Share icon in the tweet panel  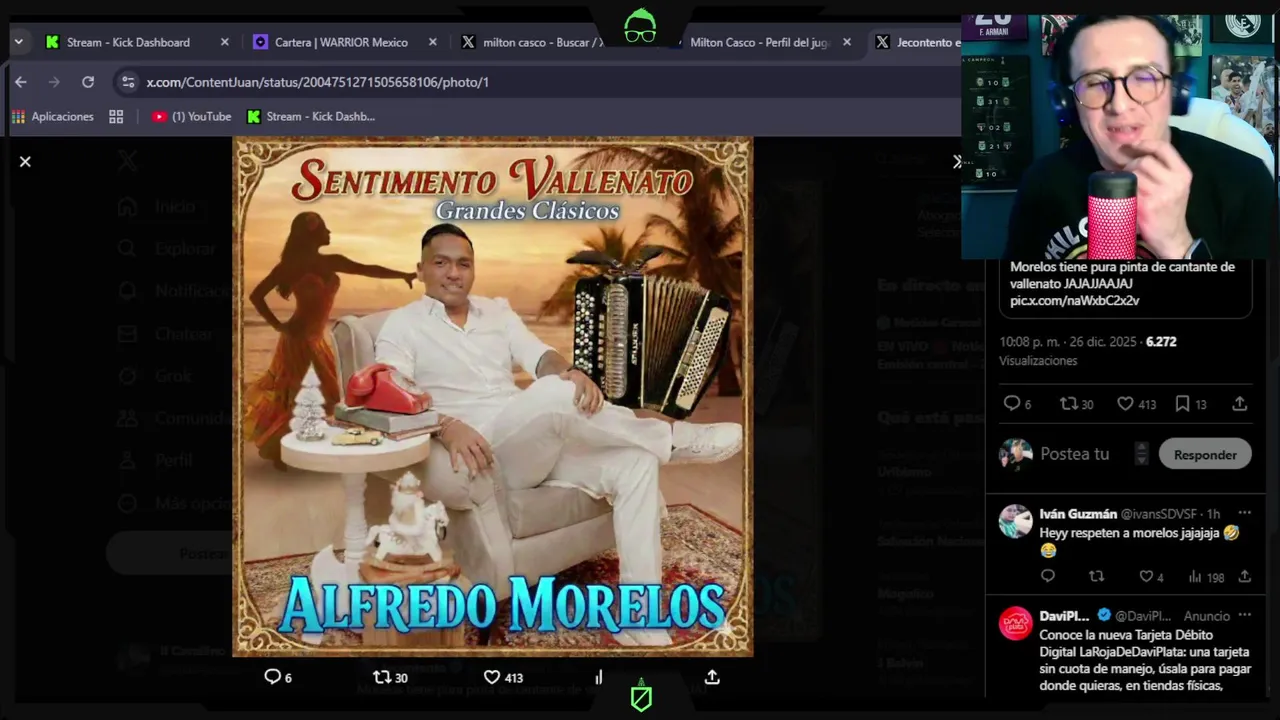(1239, 404)
